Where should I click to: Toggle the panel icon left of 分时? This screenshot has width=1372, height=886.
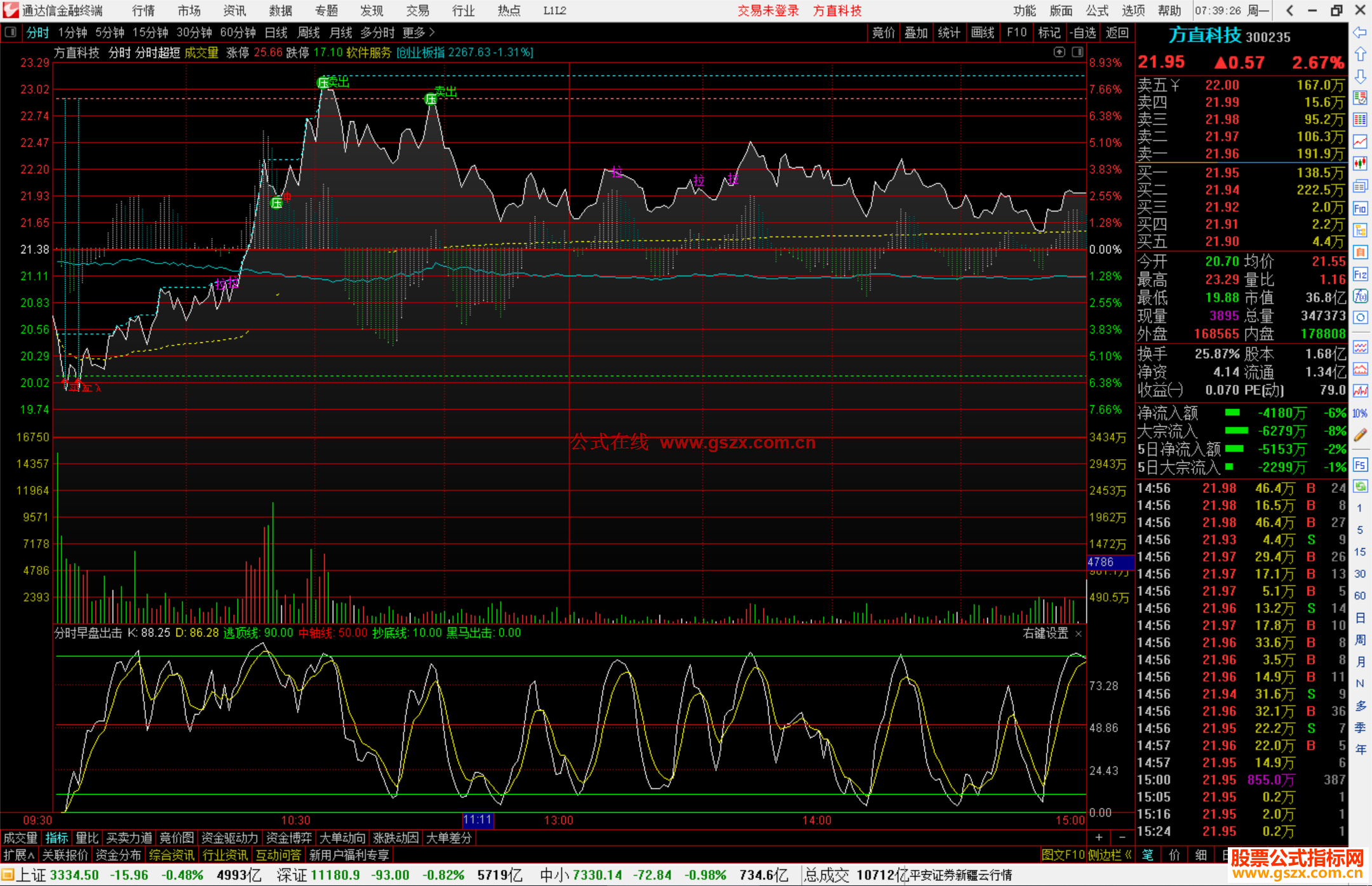pyautogui.click(x=10, y=32)
